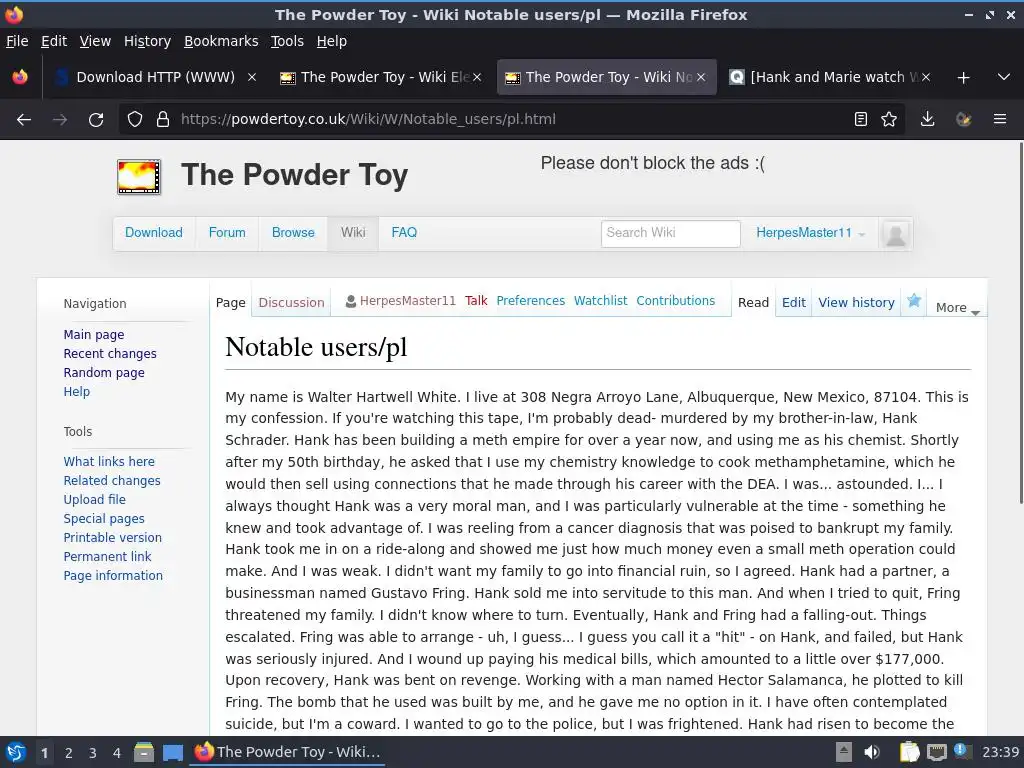Viewport: 1024px width, 768px height.
Task: Click the network tray icon
Action: (937, 752)
